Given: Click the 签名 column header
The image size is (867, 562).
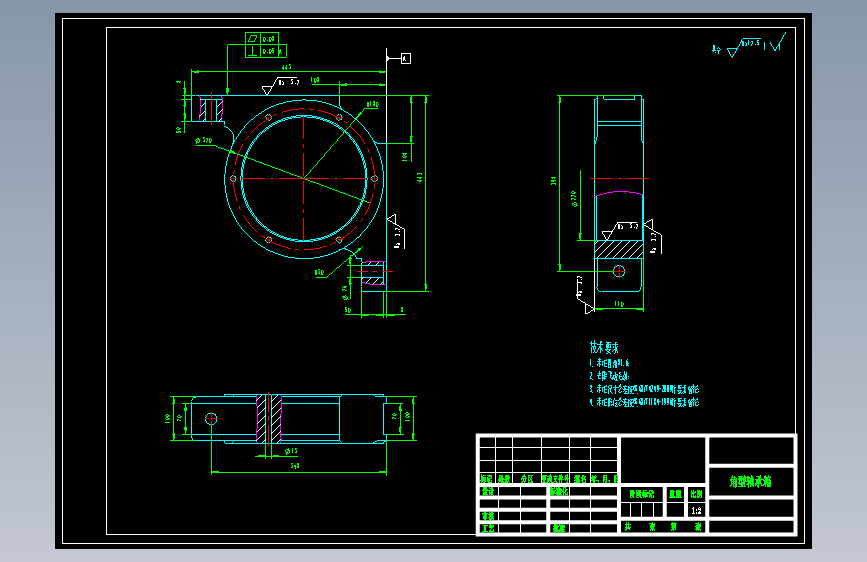Looking at the screenshot, I should click(x=579, y=478).
